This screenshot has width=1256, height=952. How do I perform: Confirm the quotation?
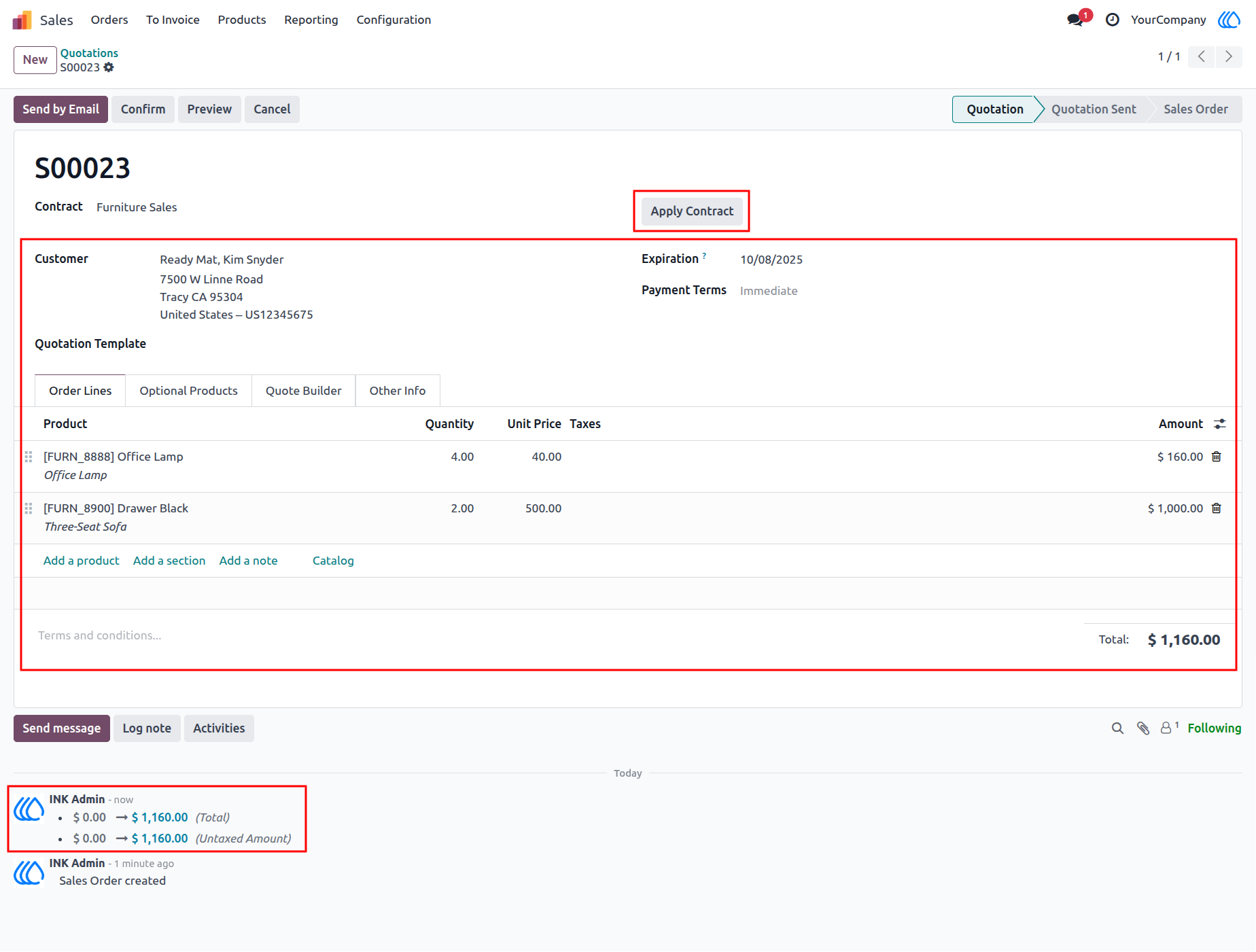tap(143, 109)
